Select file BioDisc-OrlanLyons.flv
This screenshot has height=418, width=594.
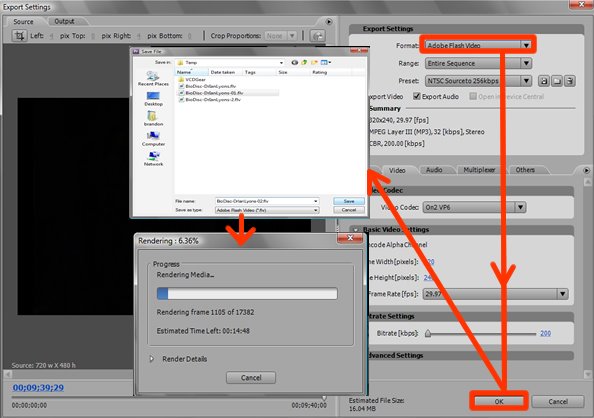(207, 86)
